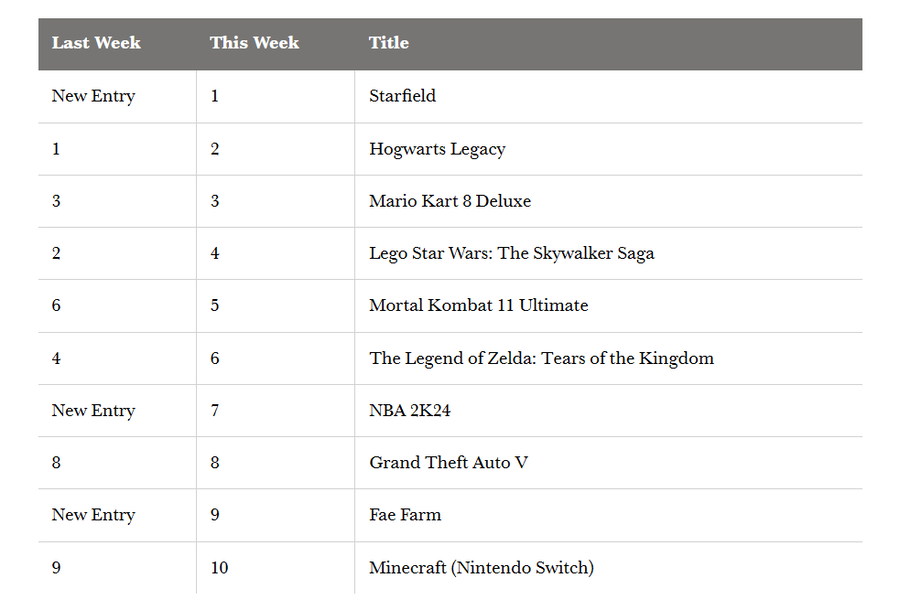Select the Grand Theft Auto V title
The width and height of the screenshot is (900, 610).
(448, 462)
